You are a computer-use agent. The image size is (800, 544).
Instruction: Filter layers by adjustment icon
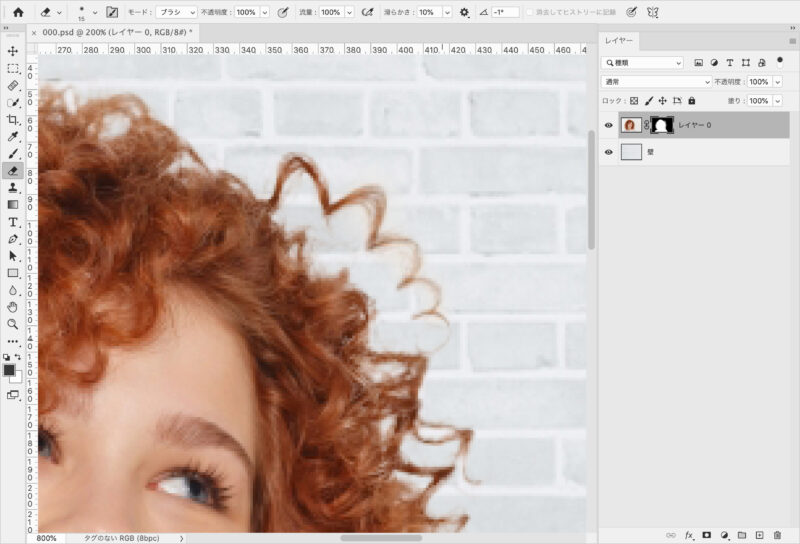tap(714, 63)
